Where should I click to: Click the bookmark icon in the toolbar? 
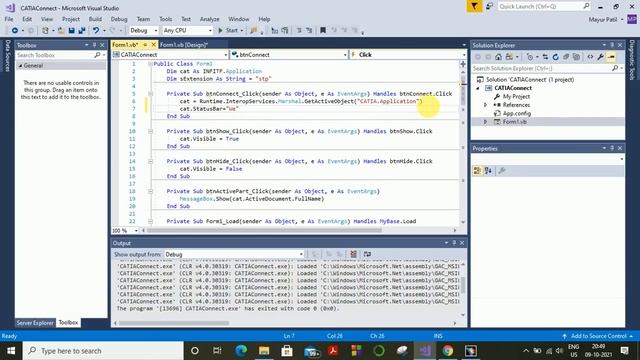[x=323, y=31]
